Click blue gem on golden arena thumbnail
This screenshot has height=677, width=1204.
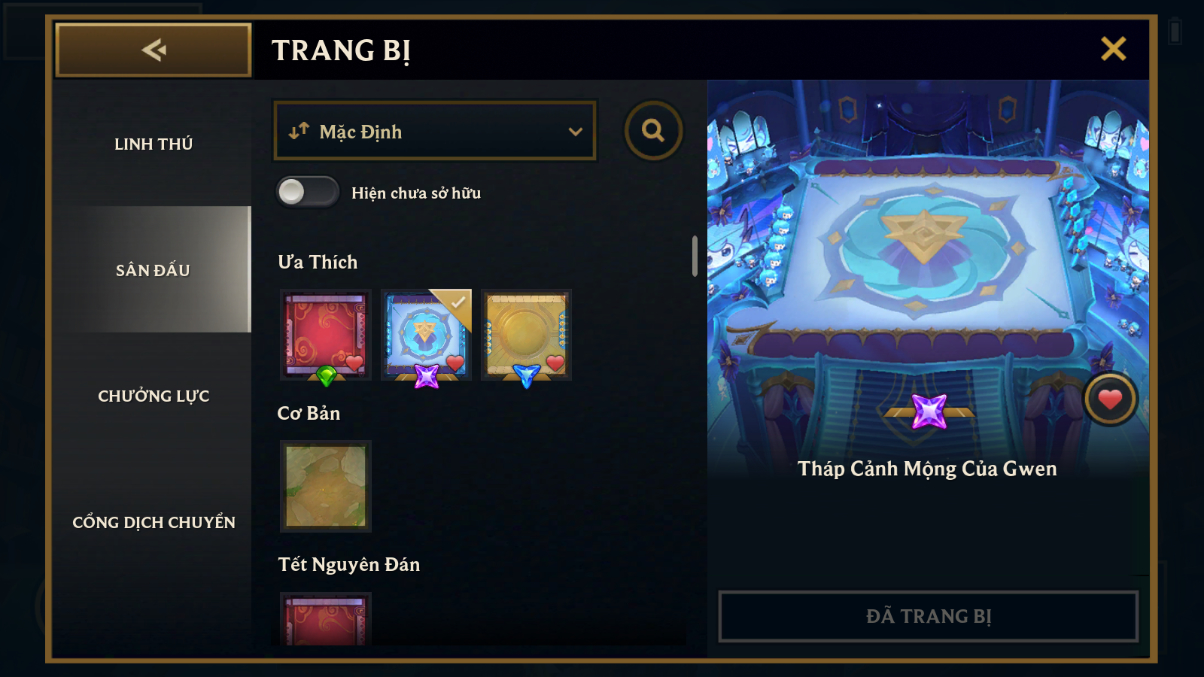(526, 376)
